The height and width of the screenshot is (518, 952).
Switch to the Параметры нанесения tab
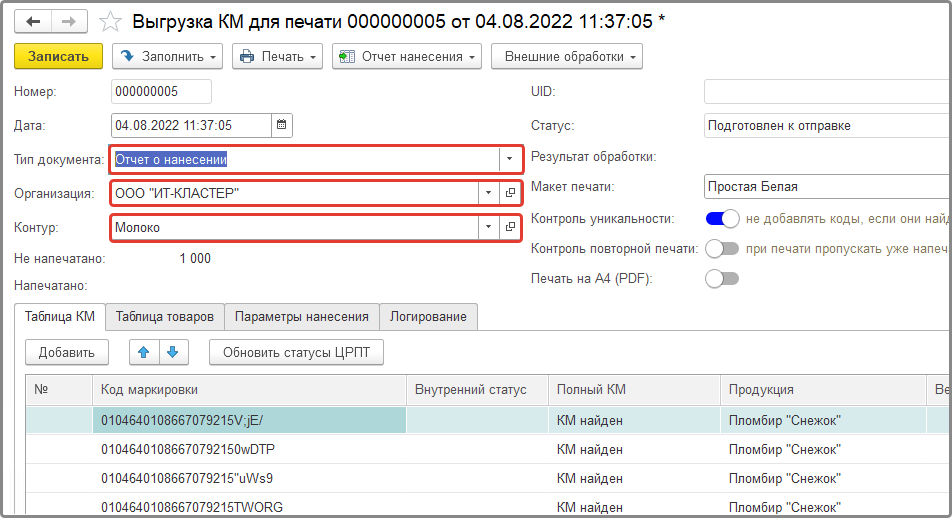tap(302, 316)
